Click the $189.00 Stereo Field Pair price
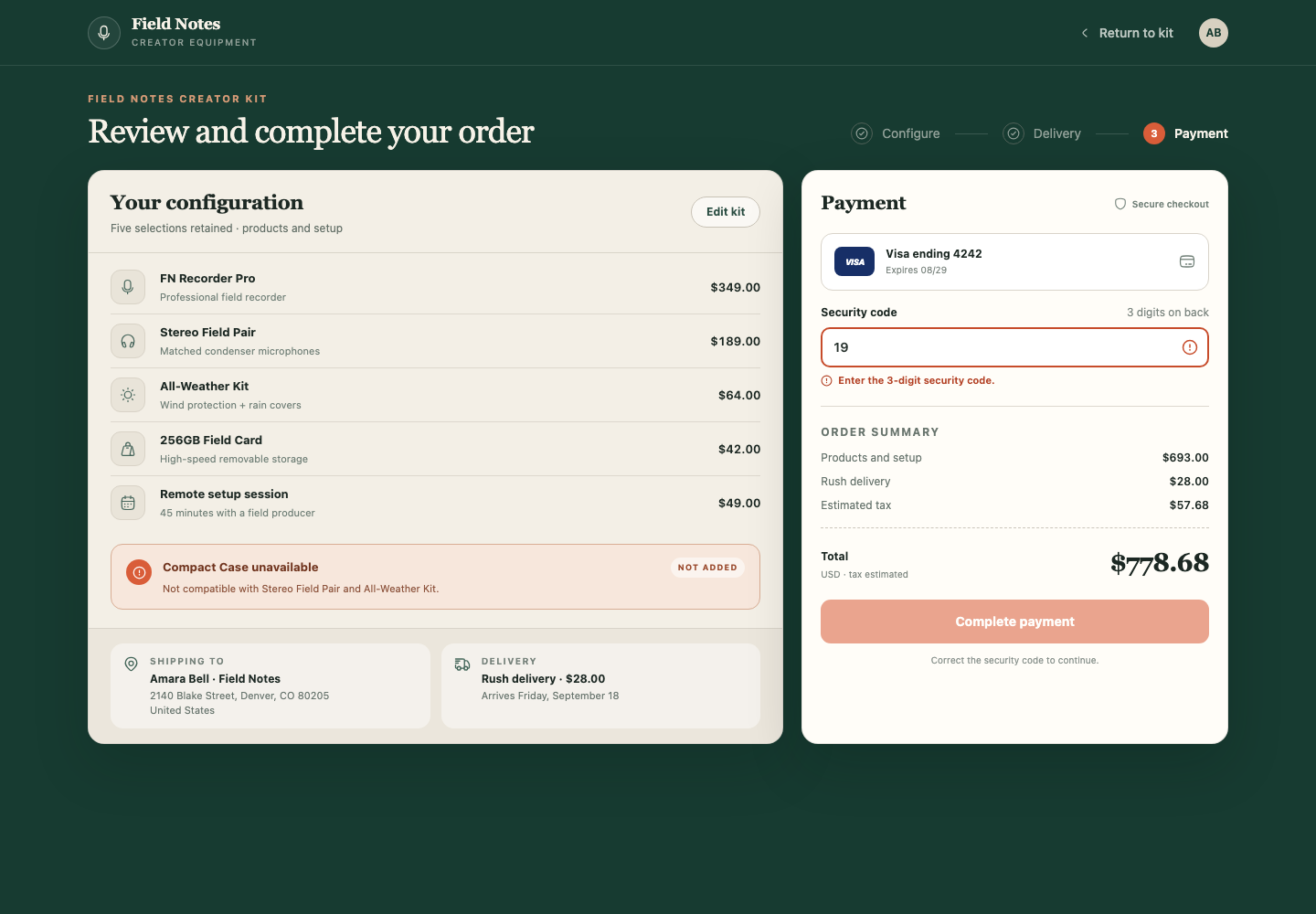Image resolution: width=1316 pixels, height=914 pixels. (x=736, y=341)
